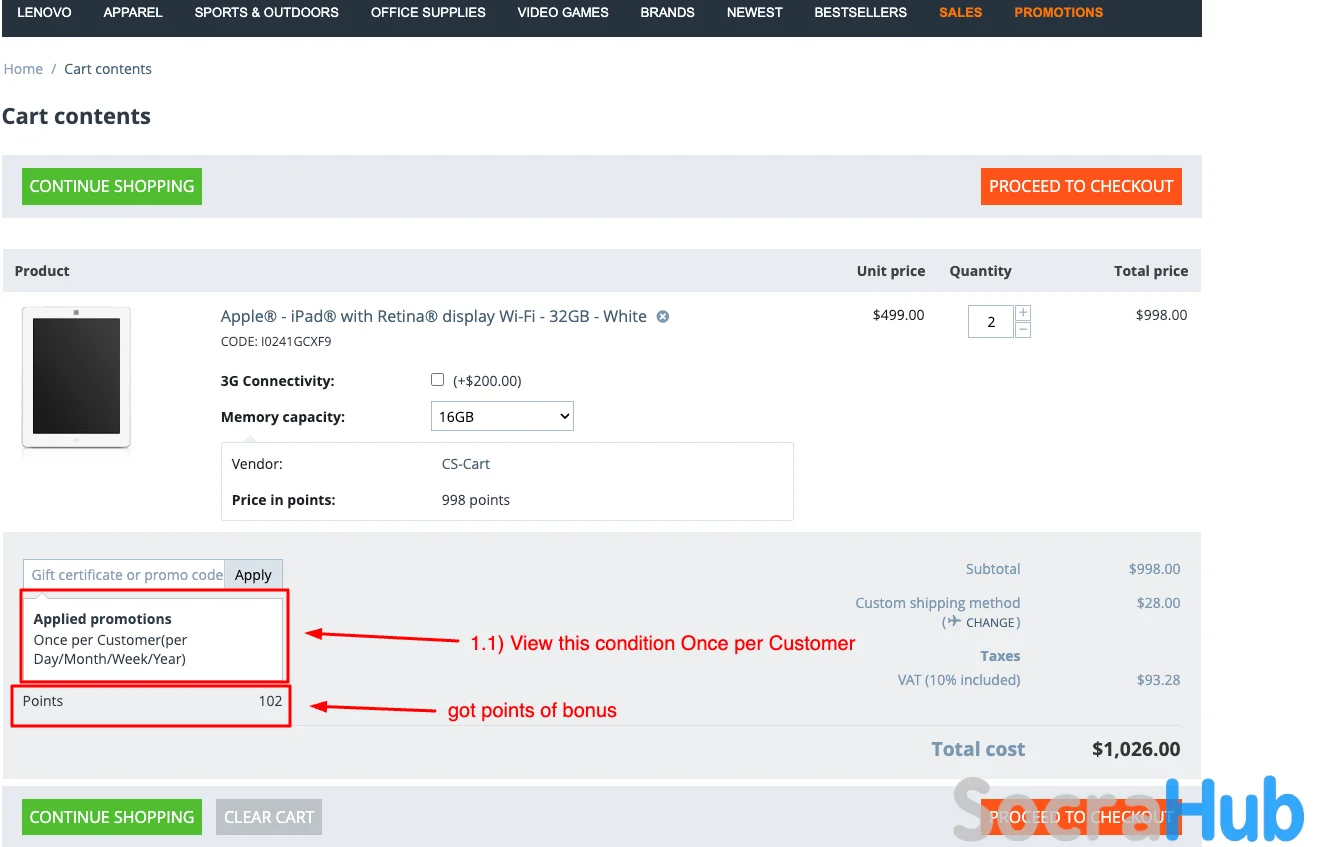Open the Video Games menu
Viewport: 1329px width, 847px height.
[563, 13]
